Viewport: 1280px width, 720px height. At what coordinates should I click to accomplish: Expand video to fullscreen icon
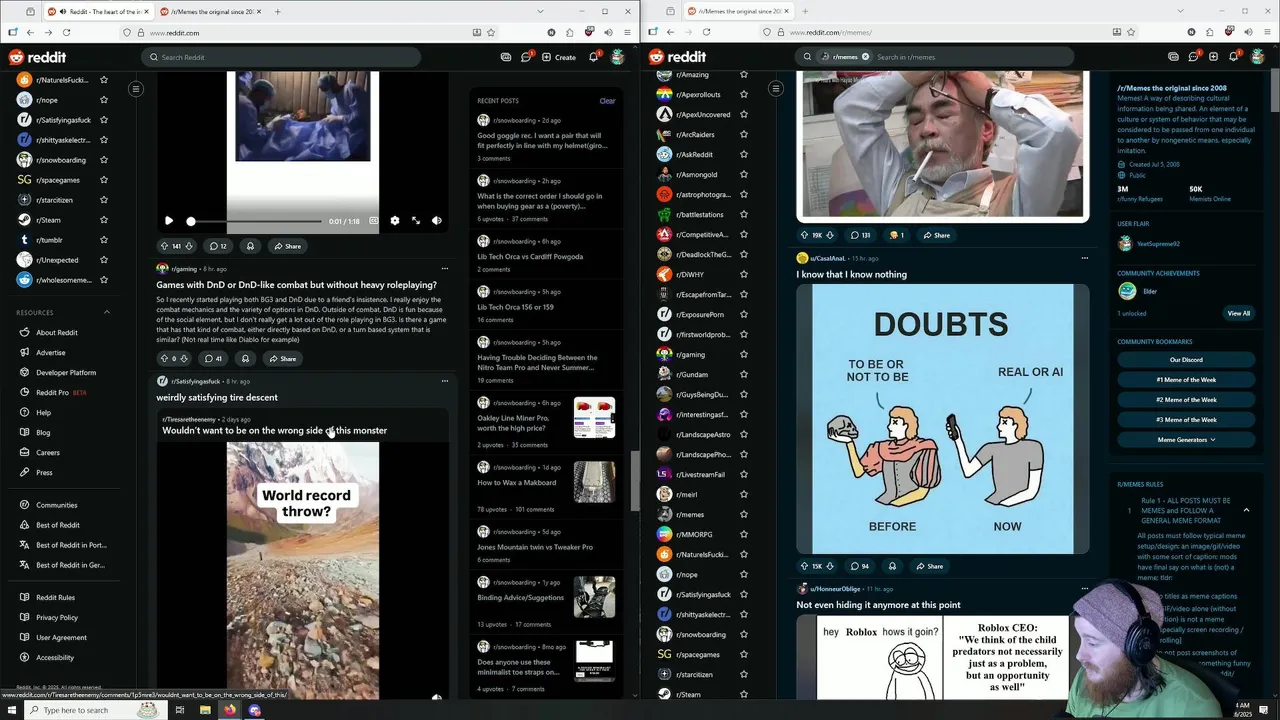coord(416,221)
